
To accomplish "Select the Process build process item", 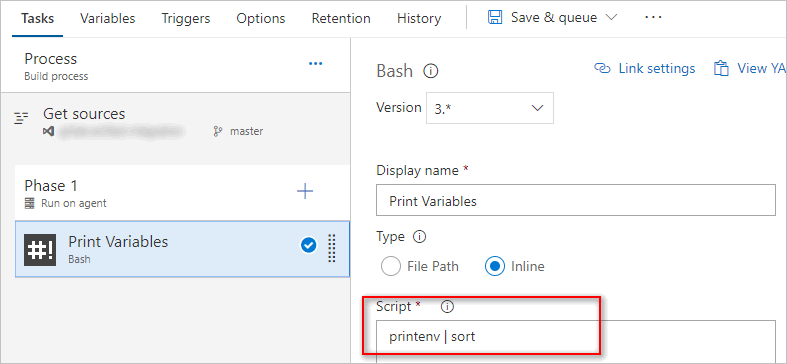I will click(x=176, y=67).
